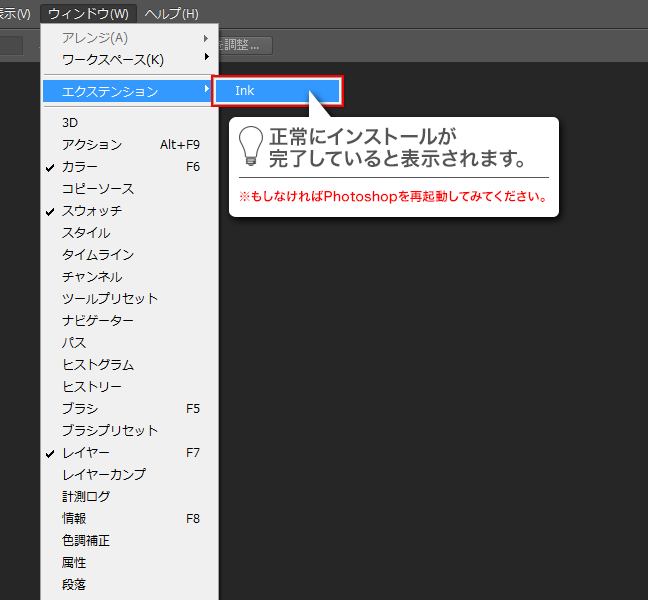This screenshot has width=648, height=600.
Task: Select the 3D menu entry
Action: (x=70, y=123)
